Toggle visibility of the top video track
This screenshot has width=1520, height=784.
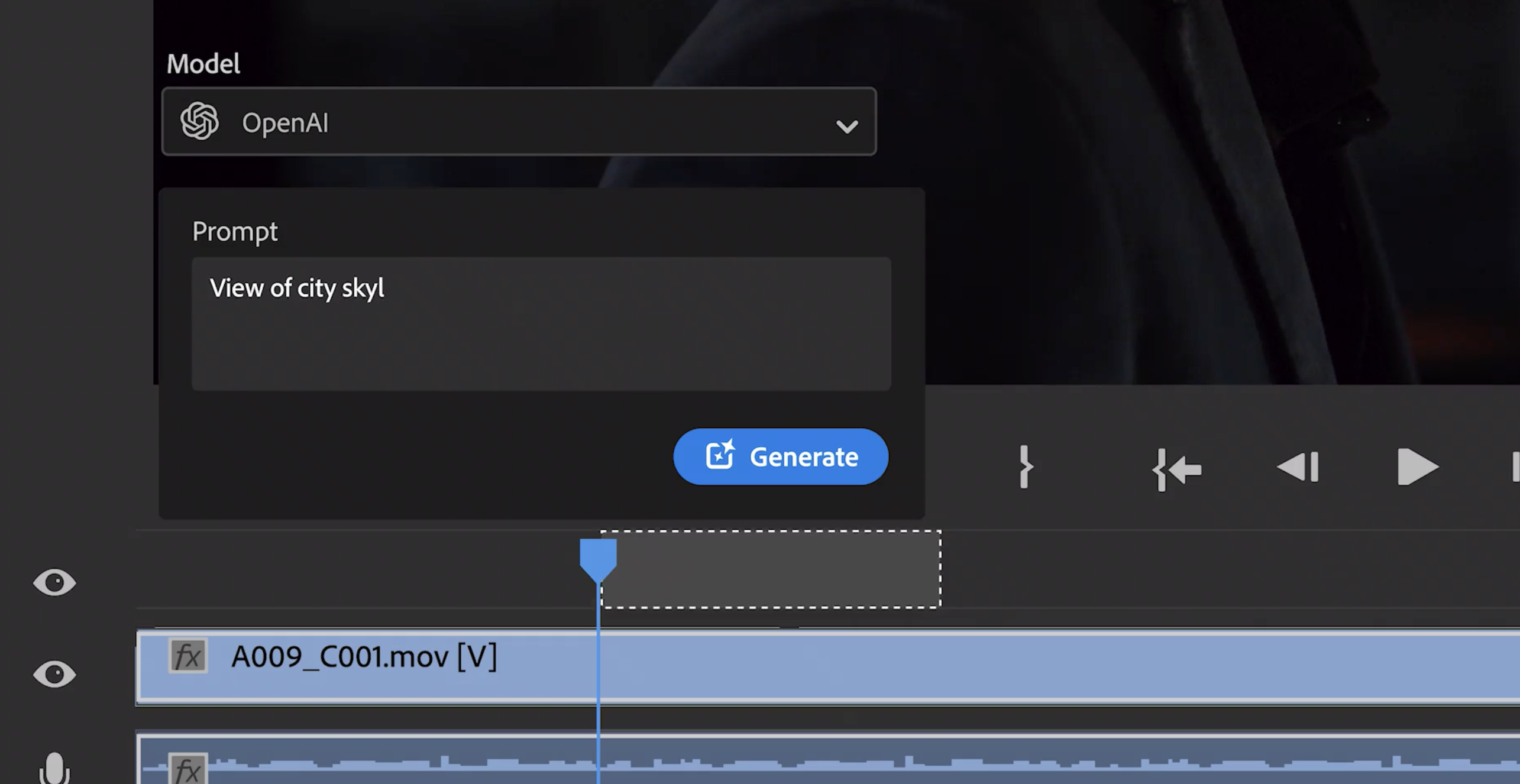(54, 582)
